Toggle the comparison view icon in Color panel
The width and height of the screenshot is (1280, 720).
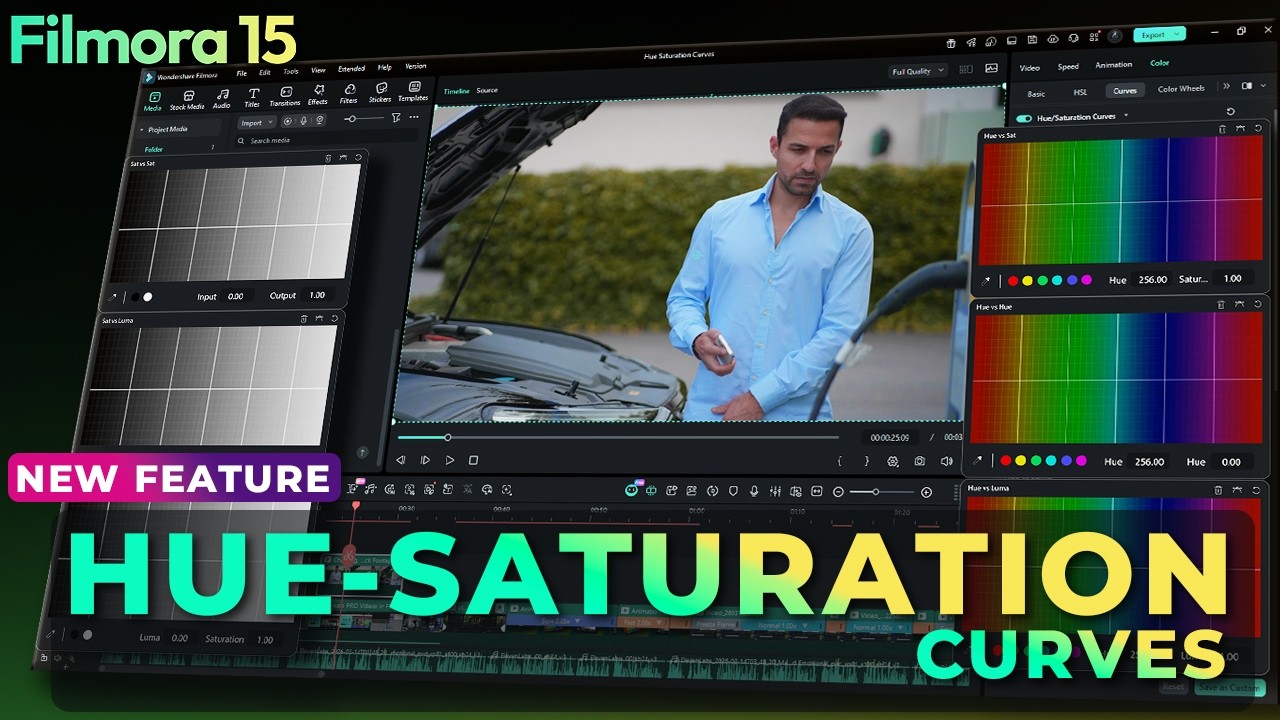click(x=1246, y=86)
